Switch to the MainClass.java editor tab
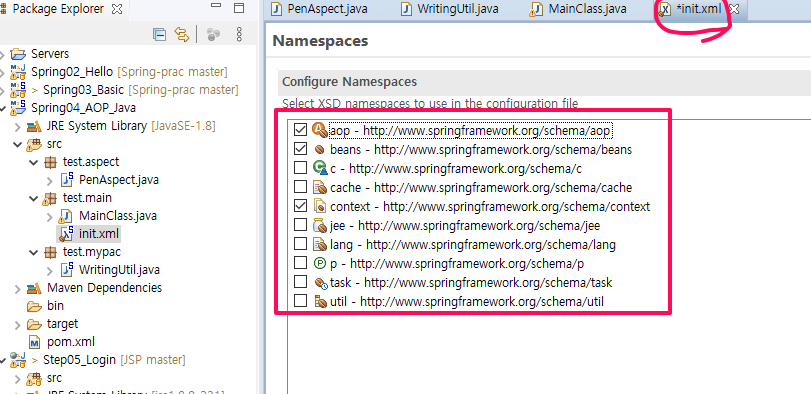811x394 pixels. (578, 9)
